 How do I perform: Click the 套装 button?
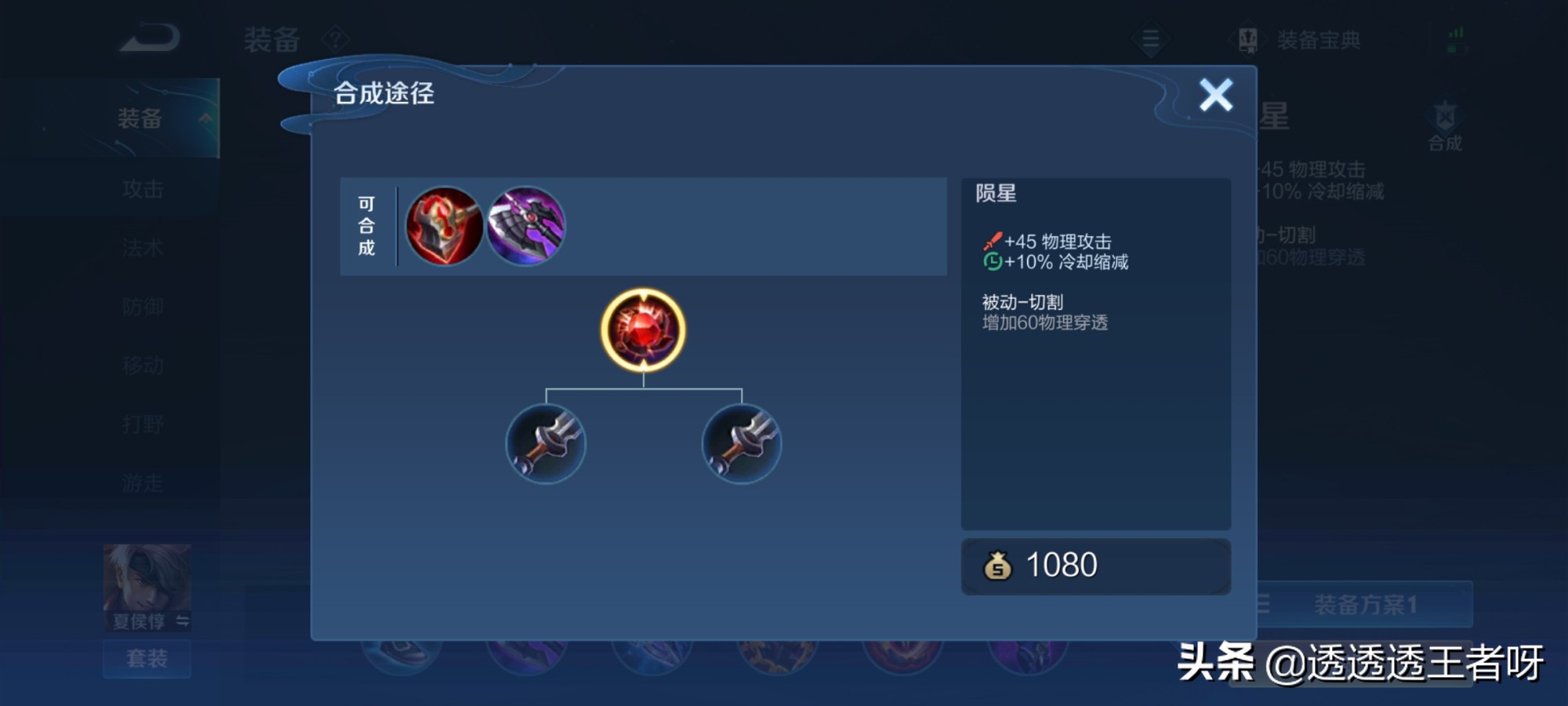147,659
